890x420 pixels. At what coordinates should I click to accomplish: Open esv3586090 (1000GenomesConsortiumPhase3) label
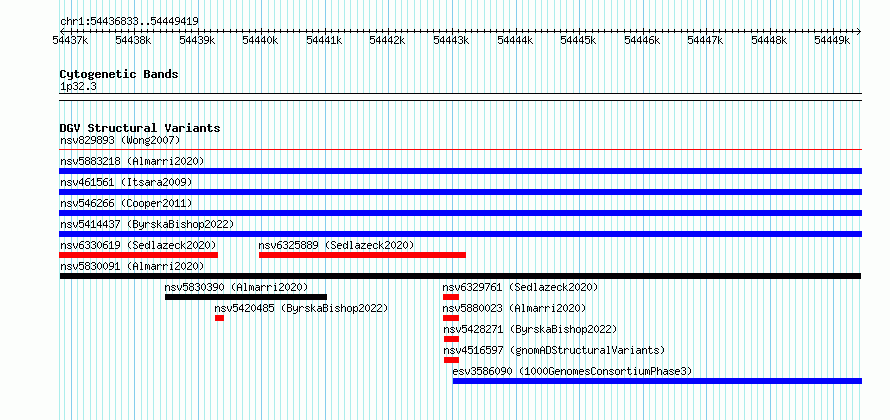click(572, 371)
